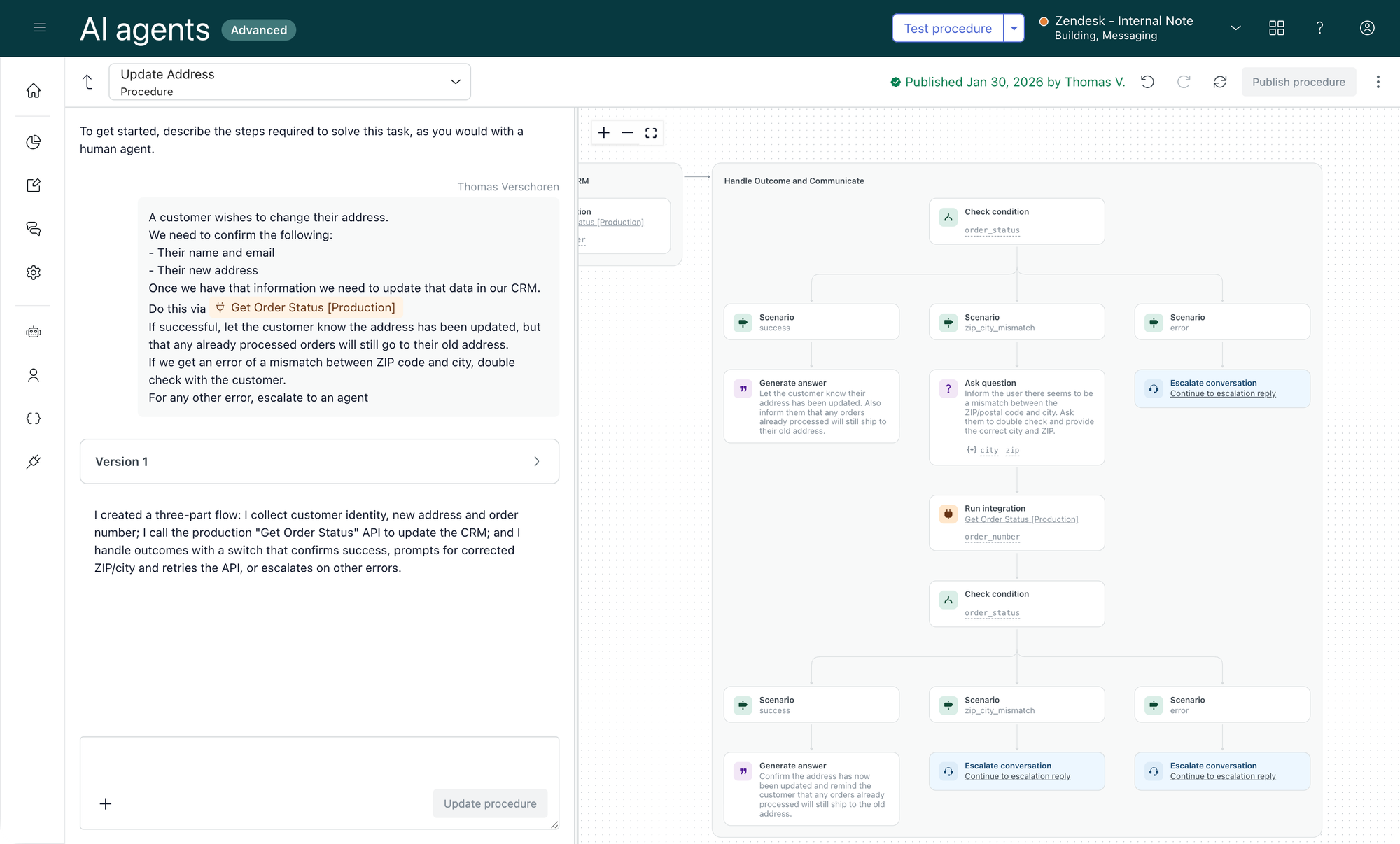Open the integrations plug icon in sidebar

click(x=33, y=462)
